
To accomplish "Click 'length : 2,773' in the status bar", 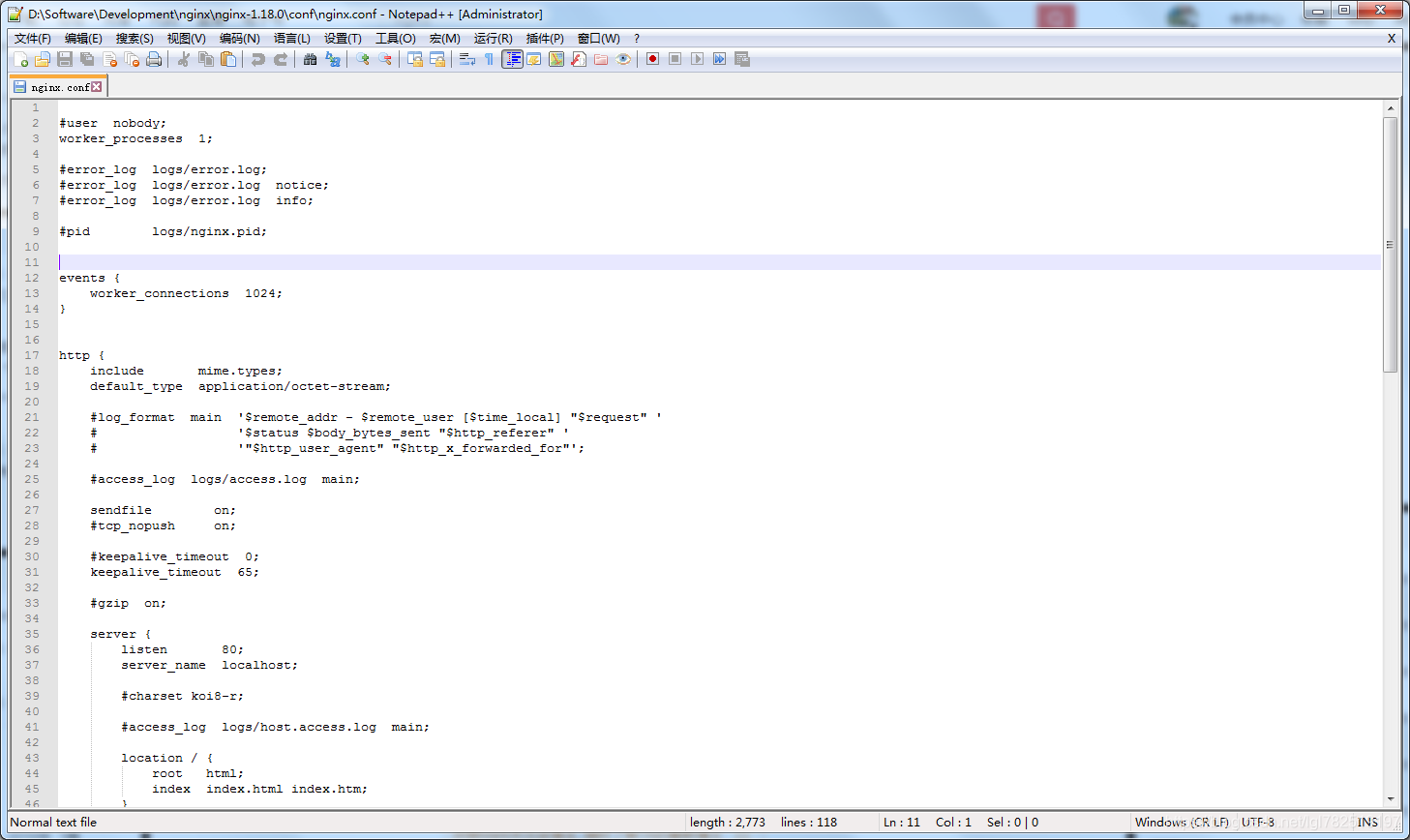I will point(727,823).
